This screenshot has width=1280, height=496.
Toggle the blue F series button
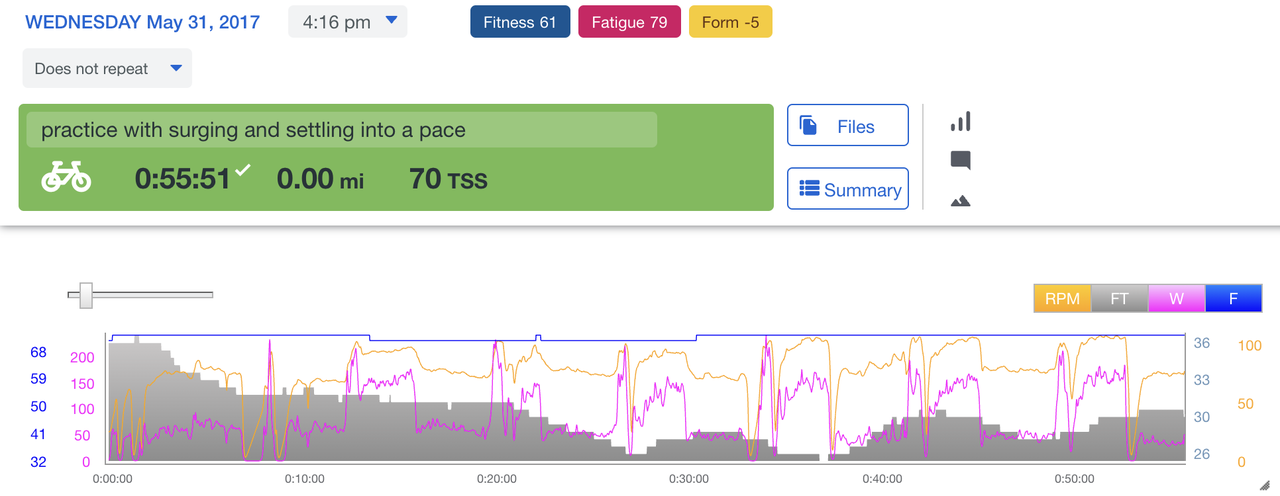tap(1233, 298)
